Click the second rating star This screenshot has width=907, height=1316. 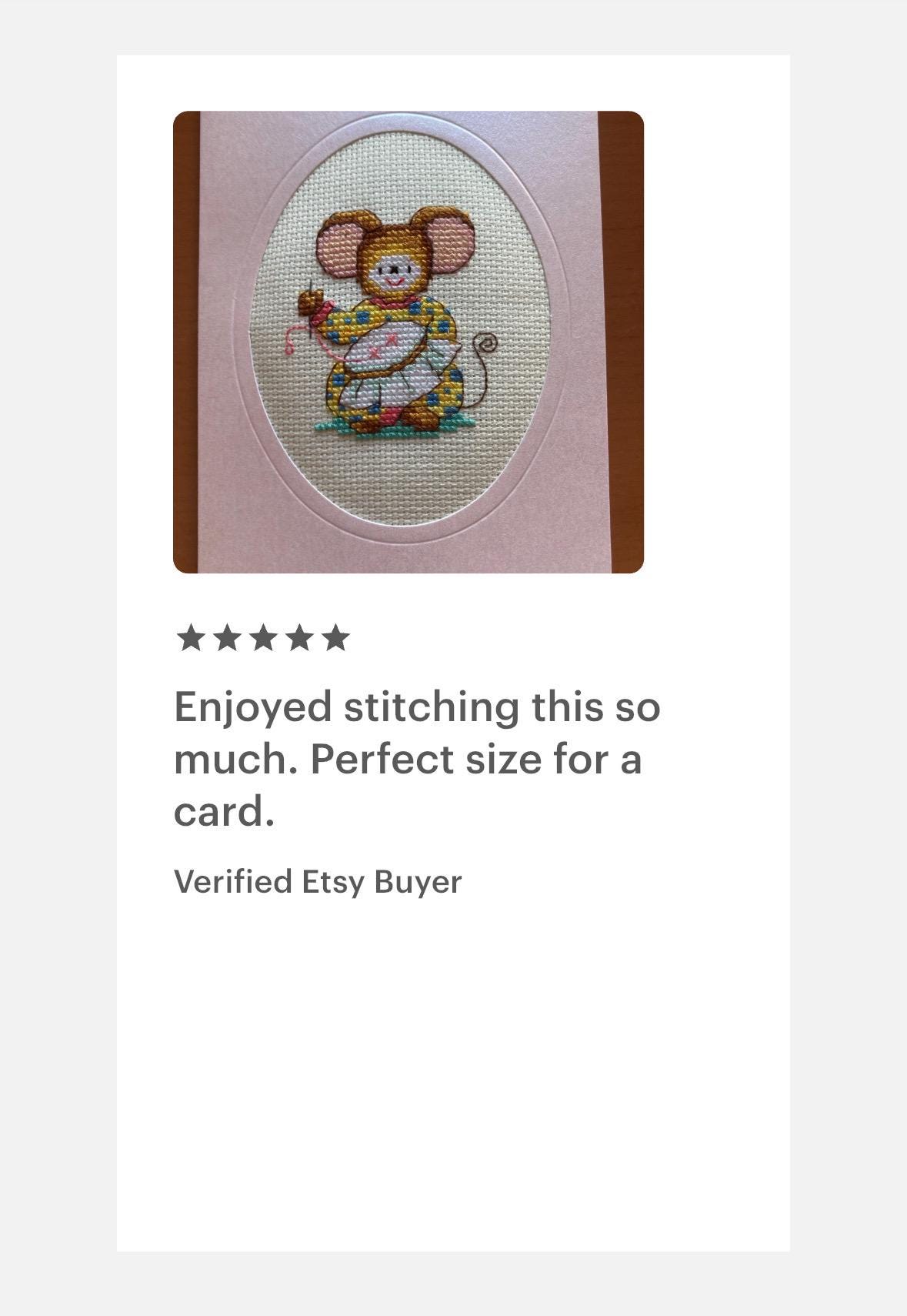(x=227, y=638)
